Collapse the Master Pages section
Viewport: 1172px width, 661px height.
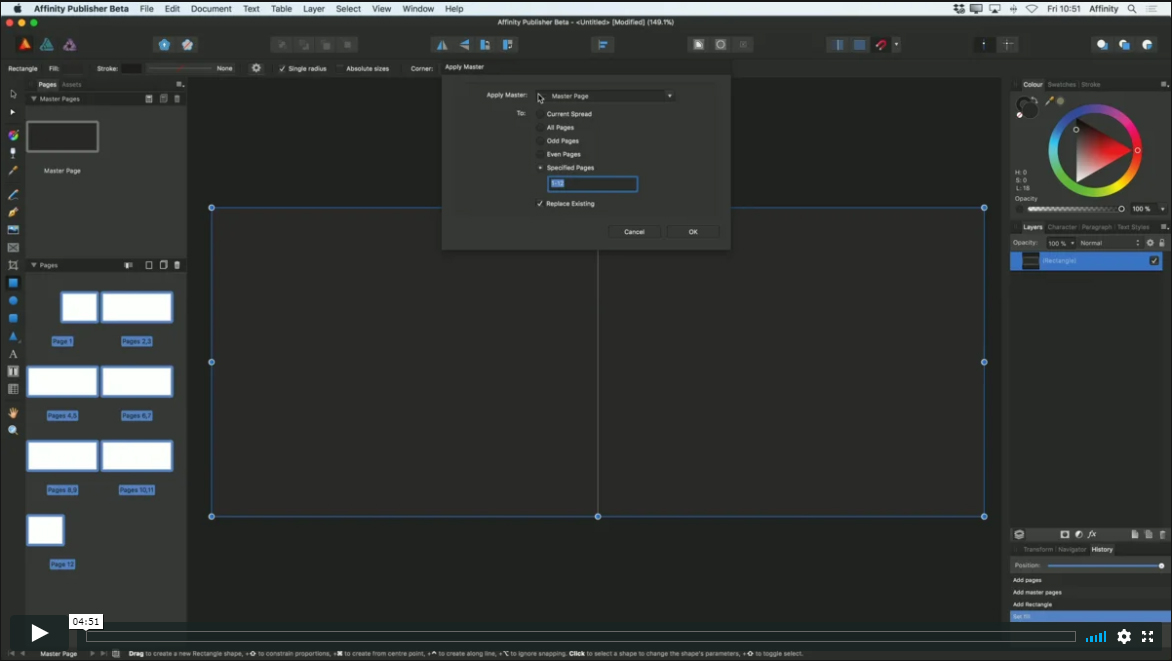(x=34, y=99)
